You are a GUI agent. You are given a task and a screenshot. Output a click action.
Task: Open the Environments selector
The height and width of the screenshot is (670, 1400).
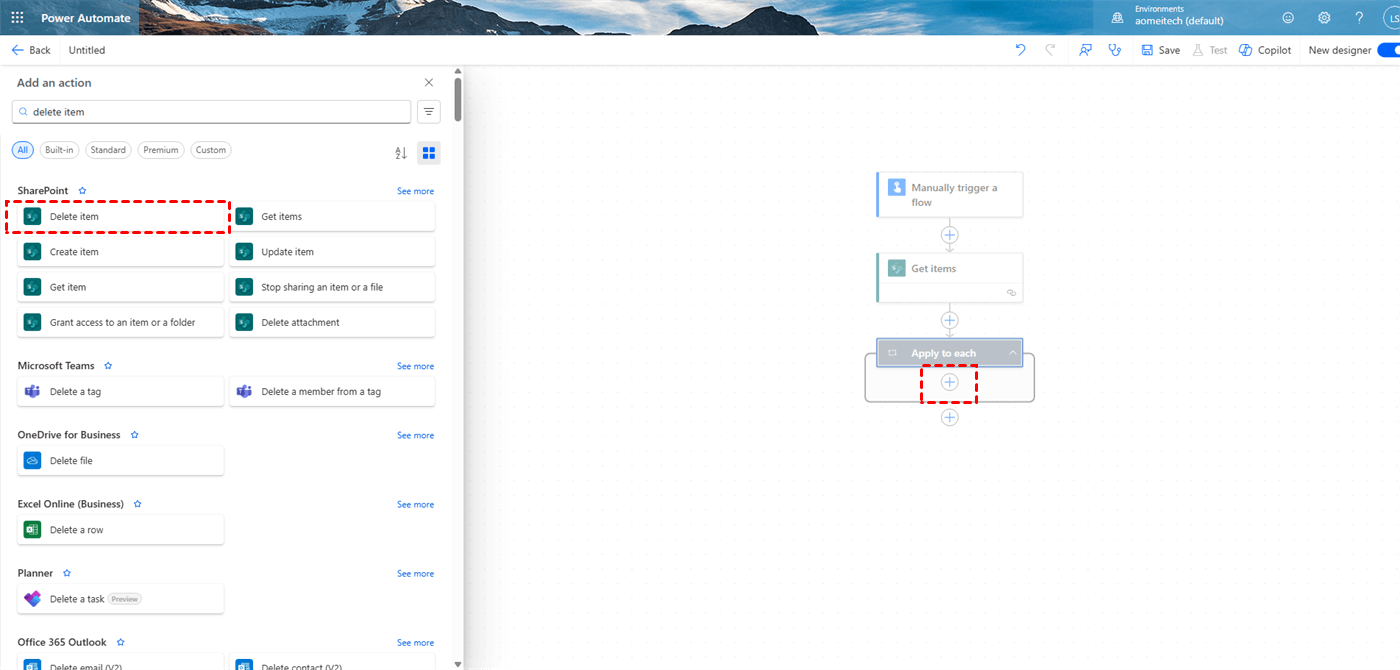pyautogui.click(x=1166, y=15)
